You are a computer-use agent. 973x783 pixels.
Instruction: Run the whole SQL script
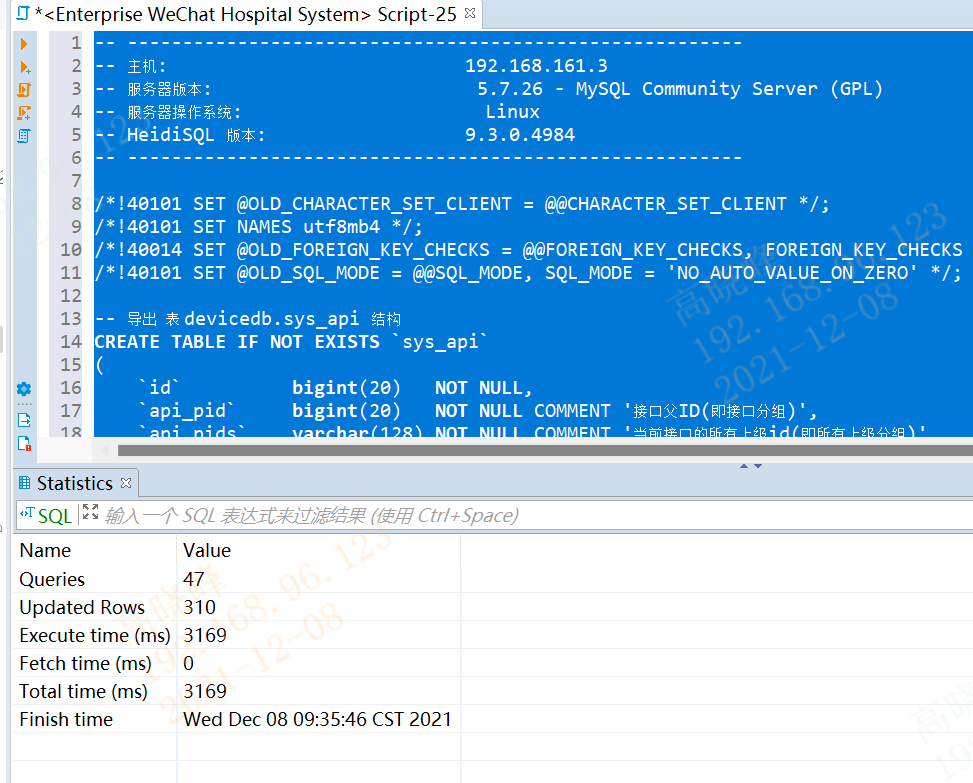24,89
